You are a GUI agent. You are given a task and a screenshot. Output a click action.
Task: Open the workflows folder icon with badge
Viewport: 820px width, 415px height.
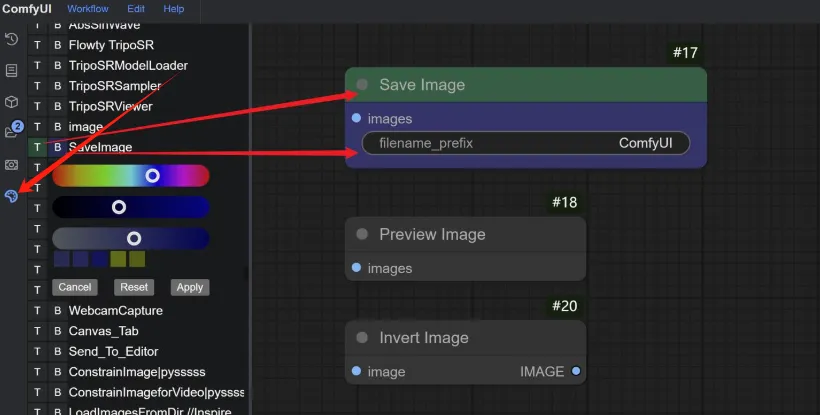[x=13, y=130]
